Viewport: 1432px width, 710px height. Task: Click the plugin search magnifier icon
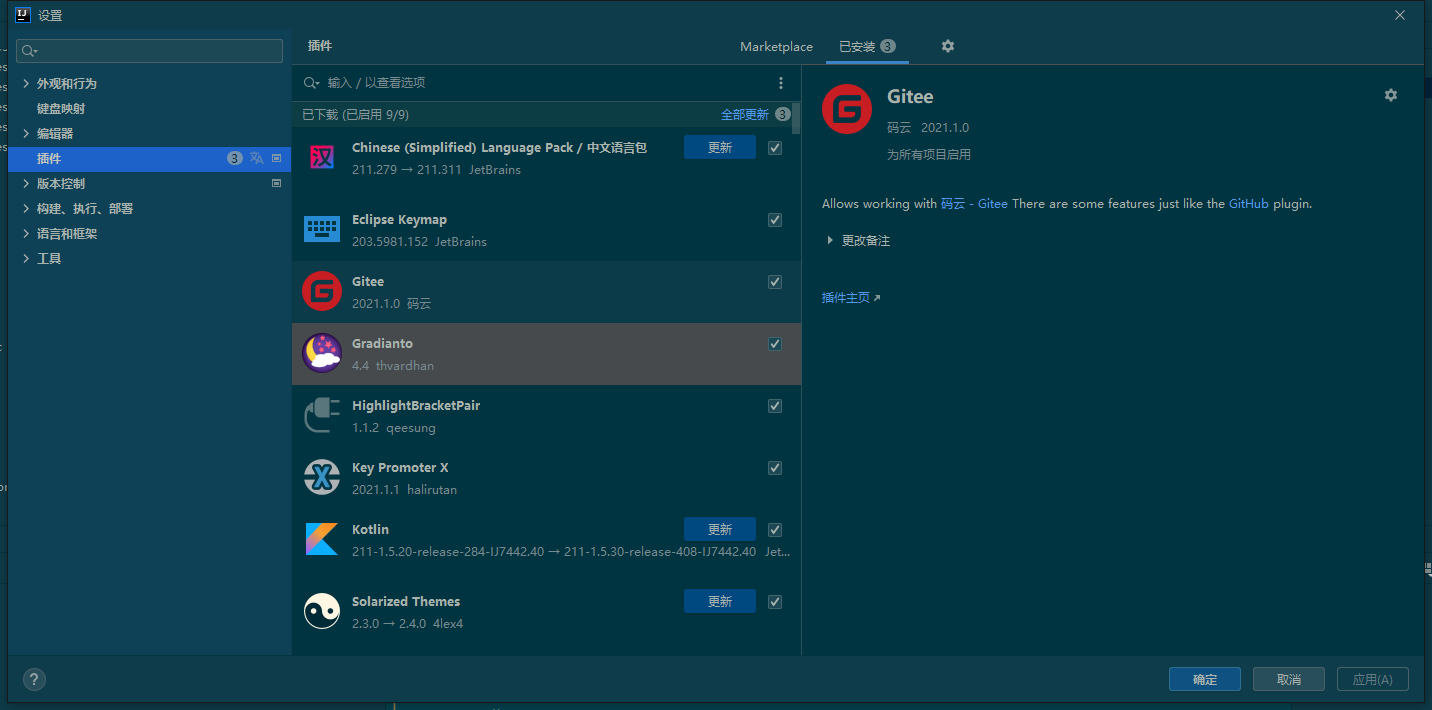coord(311,83)
